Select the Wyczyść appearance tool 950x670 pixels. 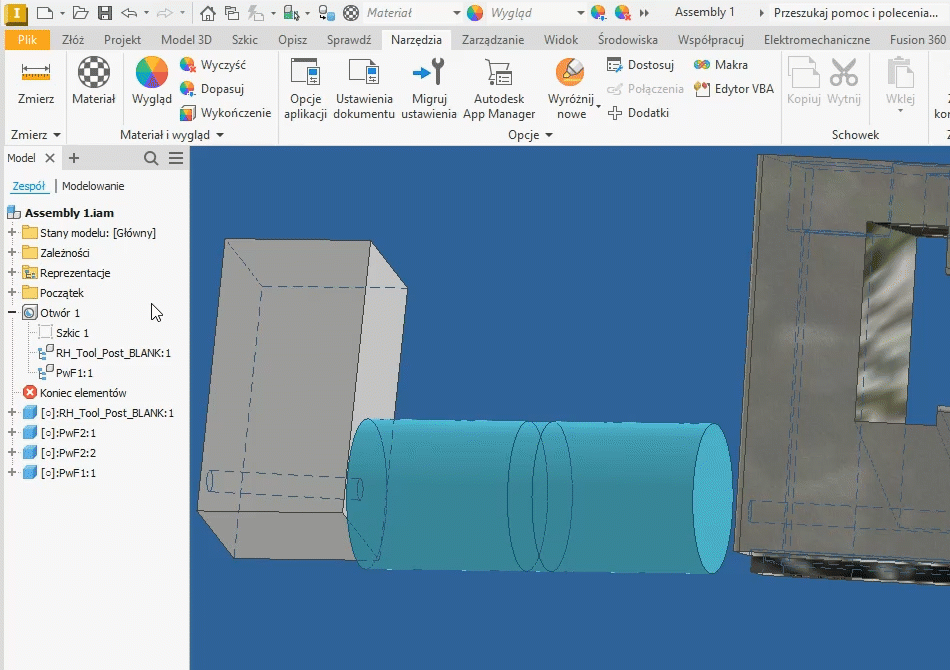click(x=213, y=64)
